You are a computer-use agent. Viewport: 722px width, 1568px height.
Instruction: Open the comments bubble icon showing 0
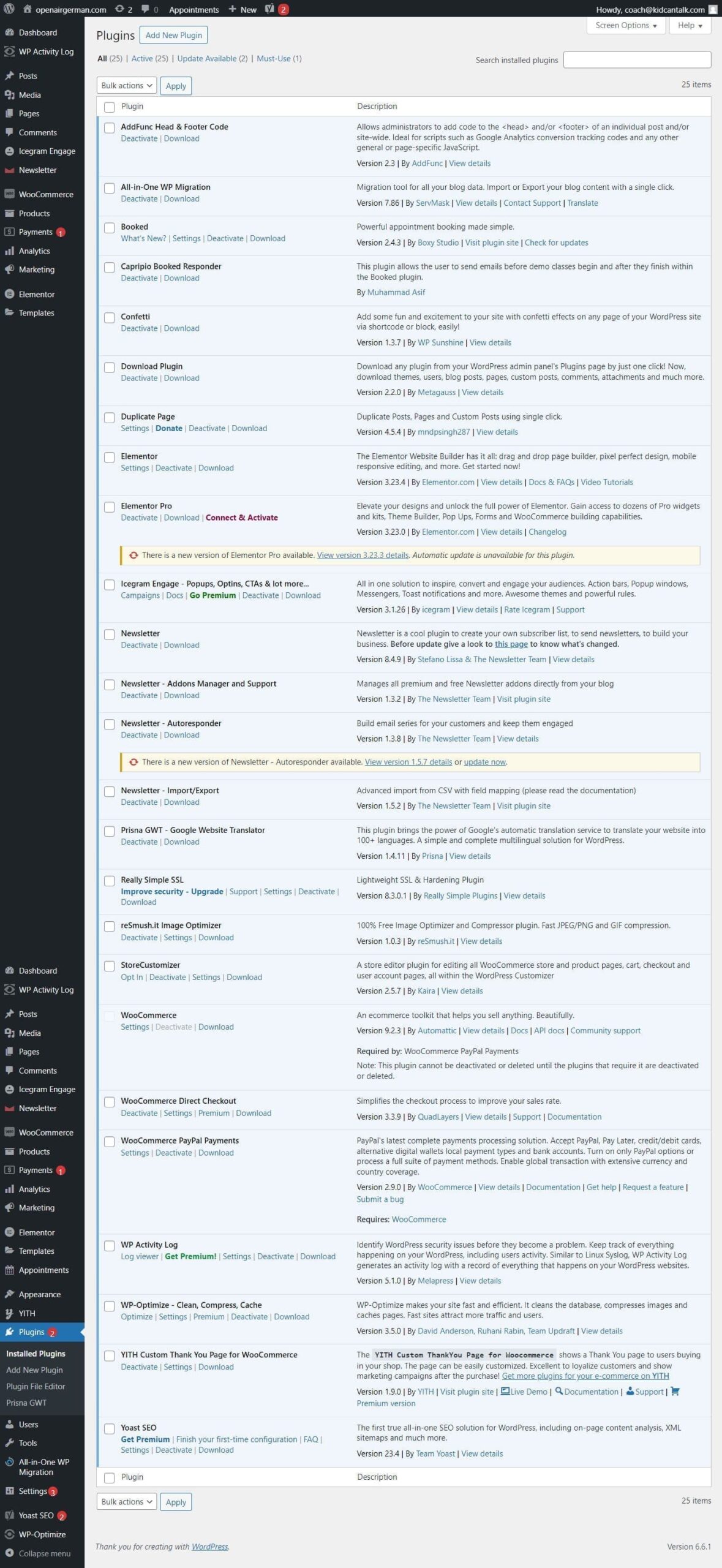click(x=145, y=9)
